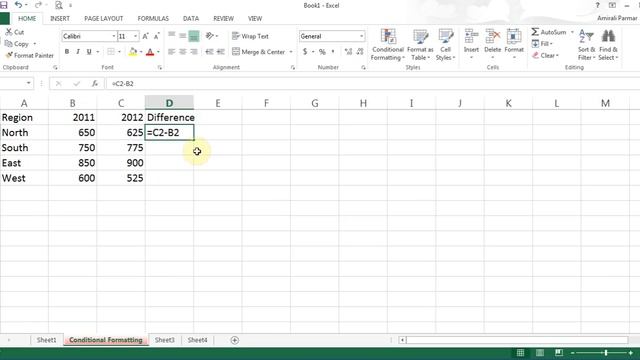640x360 pixels.
Task: Activate the Format Painter brush
Action: click(x=29, y=55)
